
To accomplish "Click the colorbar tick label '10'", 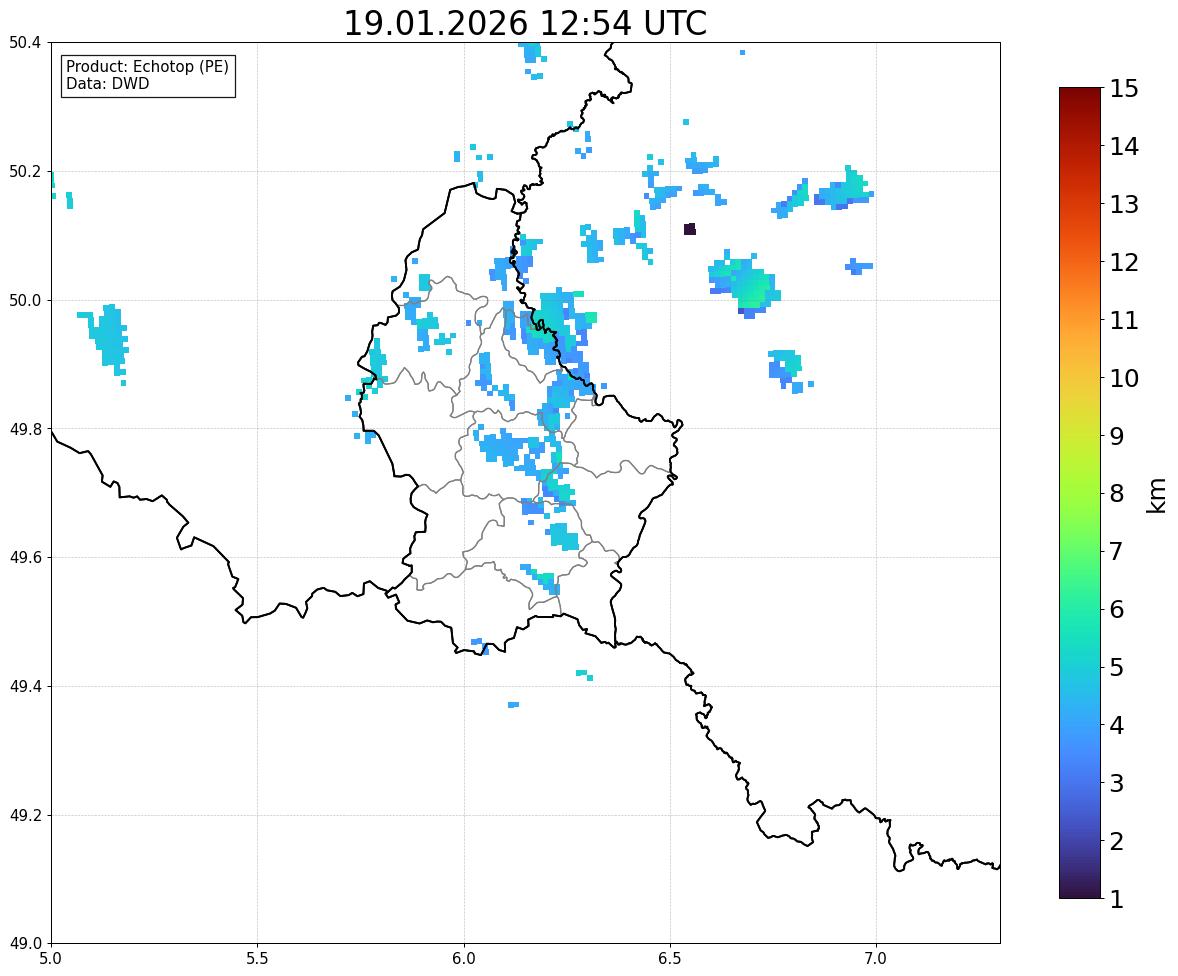I will 1124,378.
